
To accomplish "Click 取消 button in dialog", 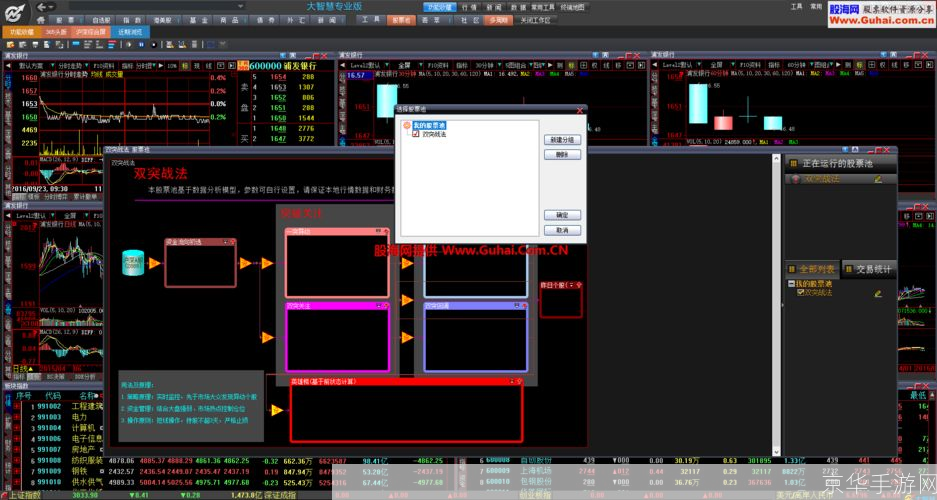I will click(562, 230).
